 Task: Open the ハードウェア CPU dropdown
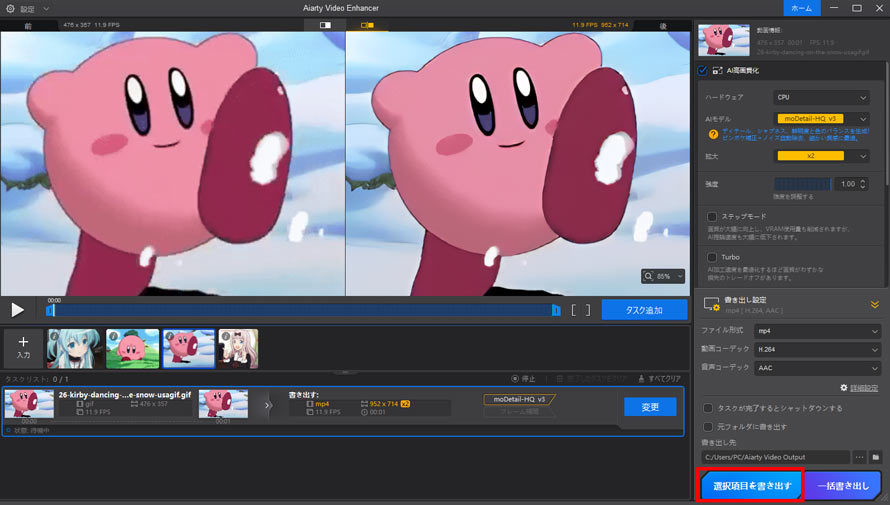[821, 98]
